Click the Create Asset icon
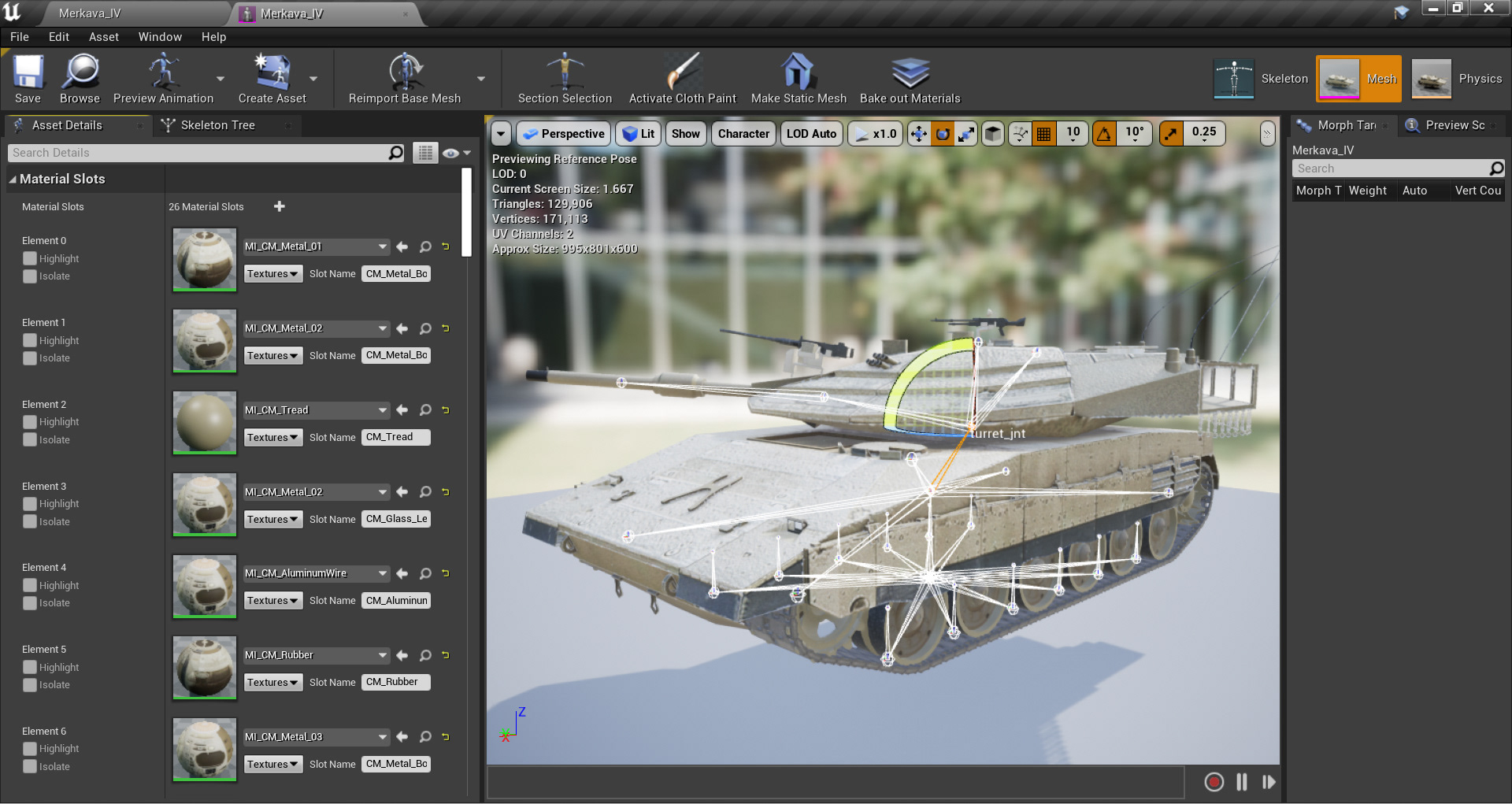 pos(272,79)
